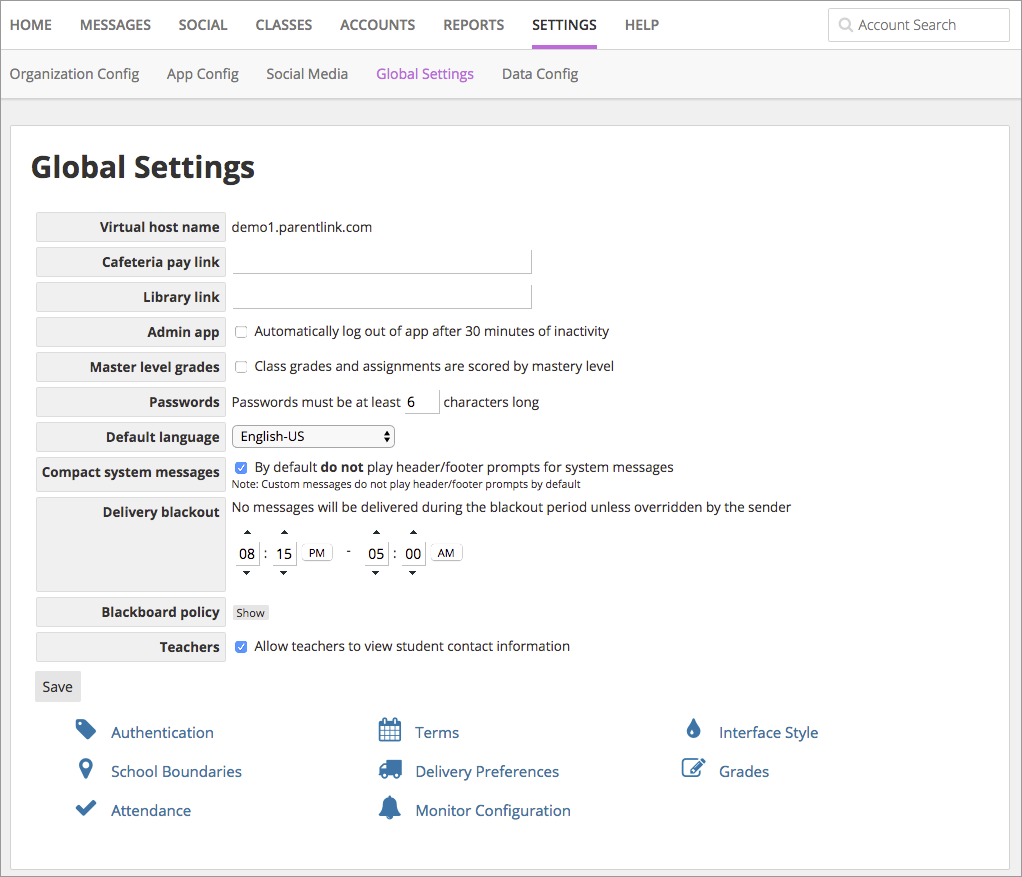Increase blackout end hour 05
Screen dimensions: 1022x877
pyautogui.click(x=376, y=532)
